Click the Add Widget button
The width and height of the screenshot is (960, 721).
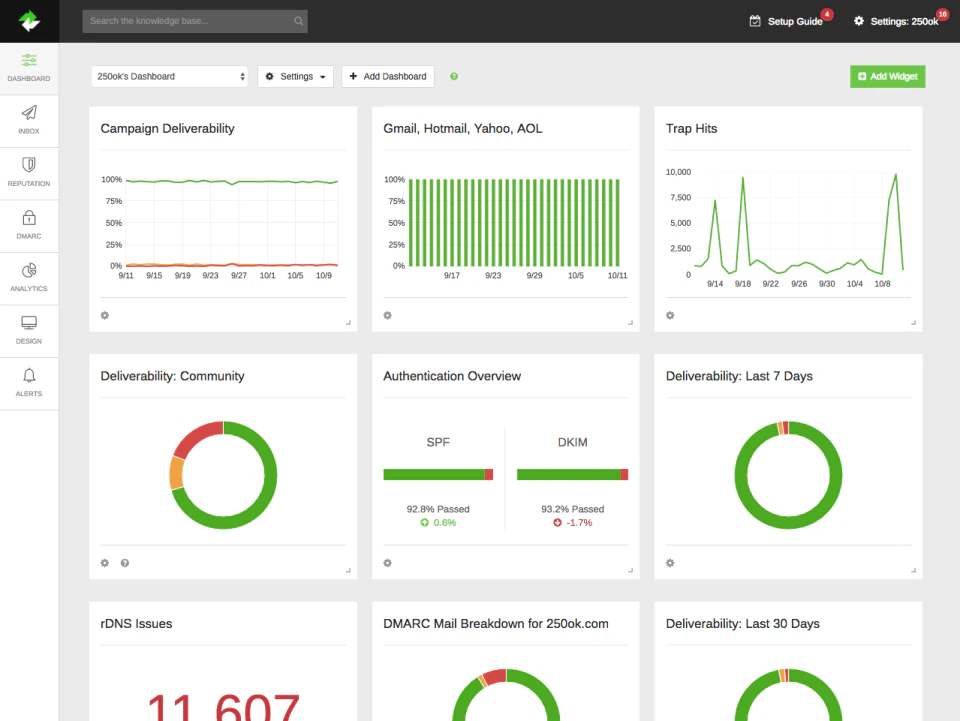(887, 77)
